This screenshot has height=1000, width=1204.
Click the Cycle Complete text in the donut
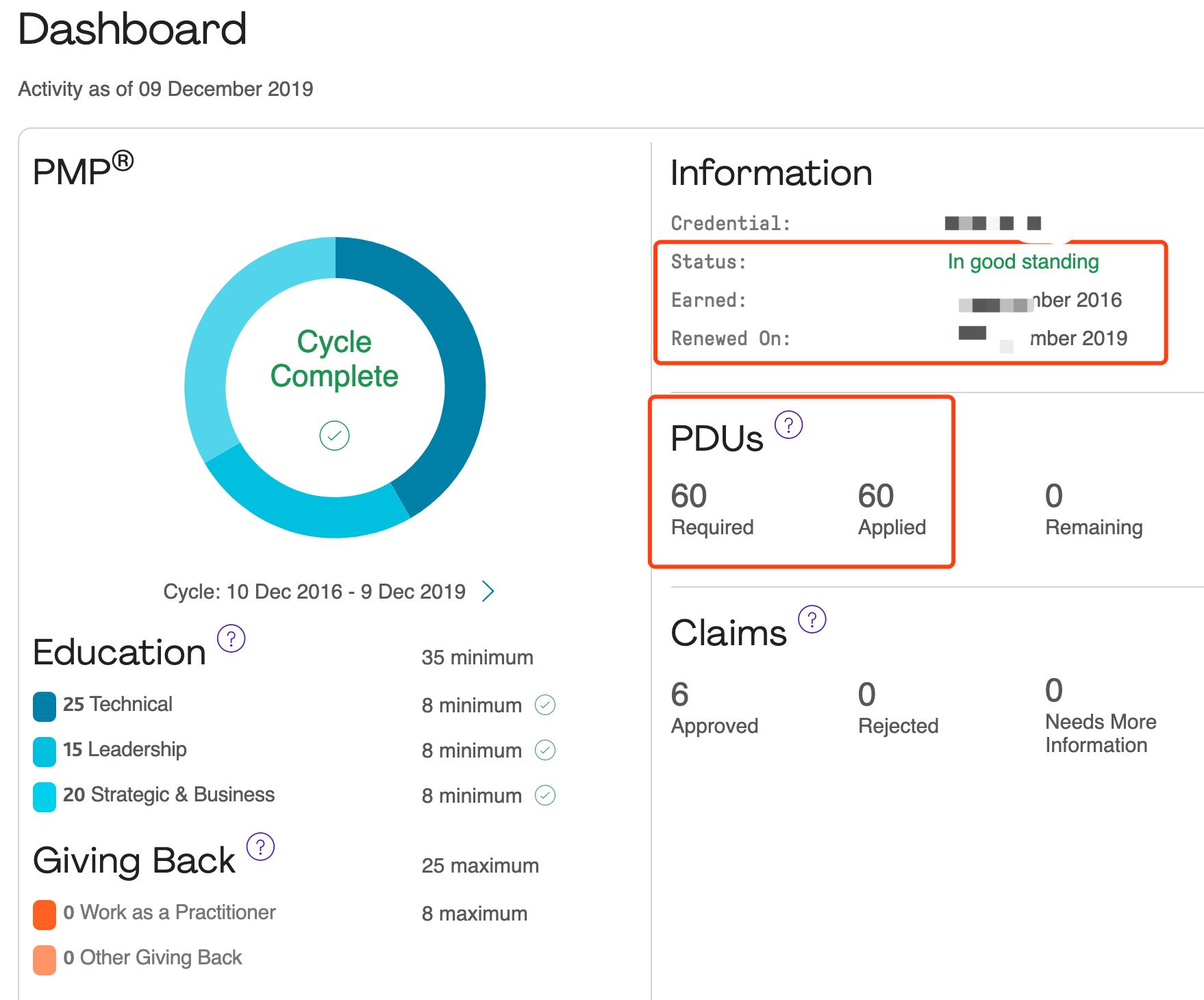pyautogui.click(x=334, y=359)
